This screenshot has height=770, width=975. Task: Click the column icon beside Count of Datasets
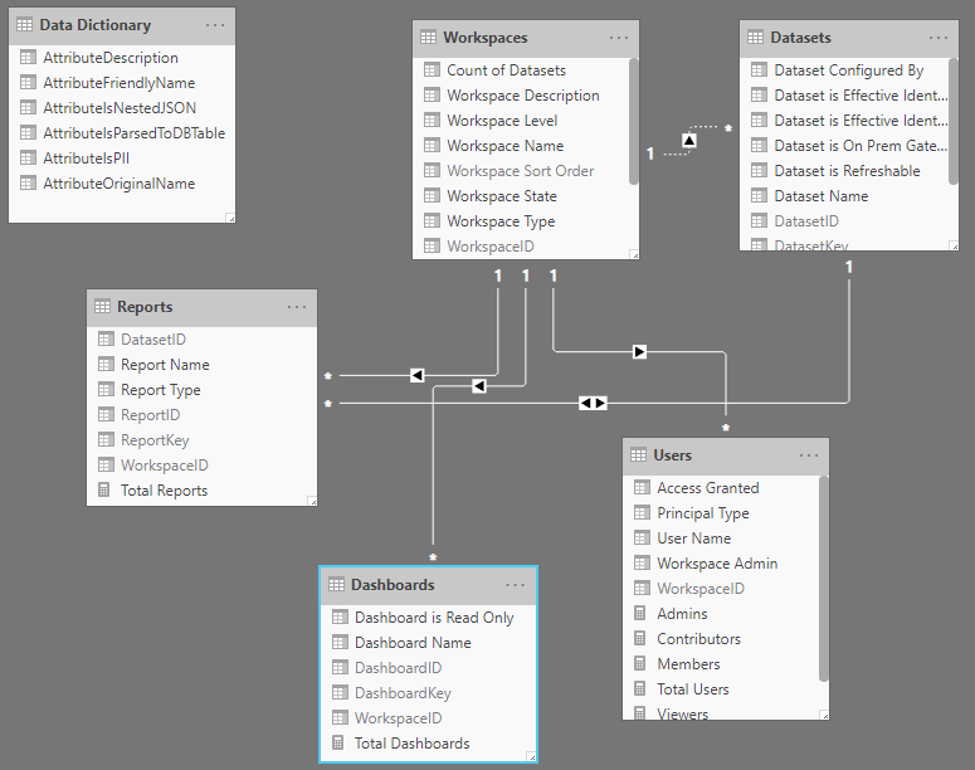point(432,70)
